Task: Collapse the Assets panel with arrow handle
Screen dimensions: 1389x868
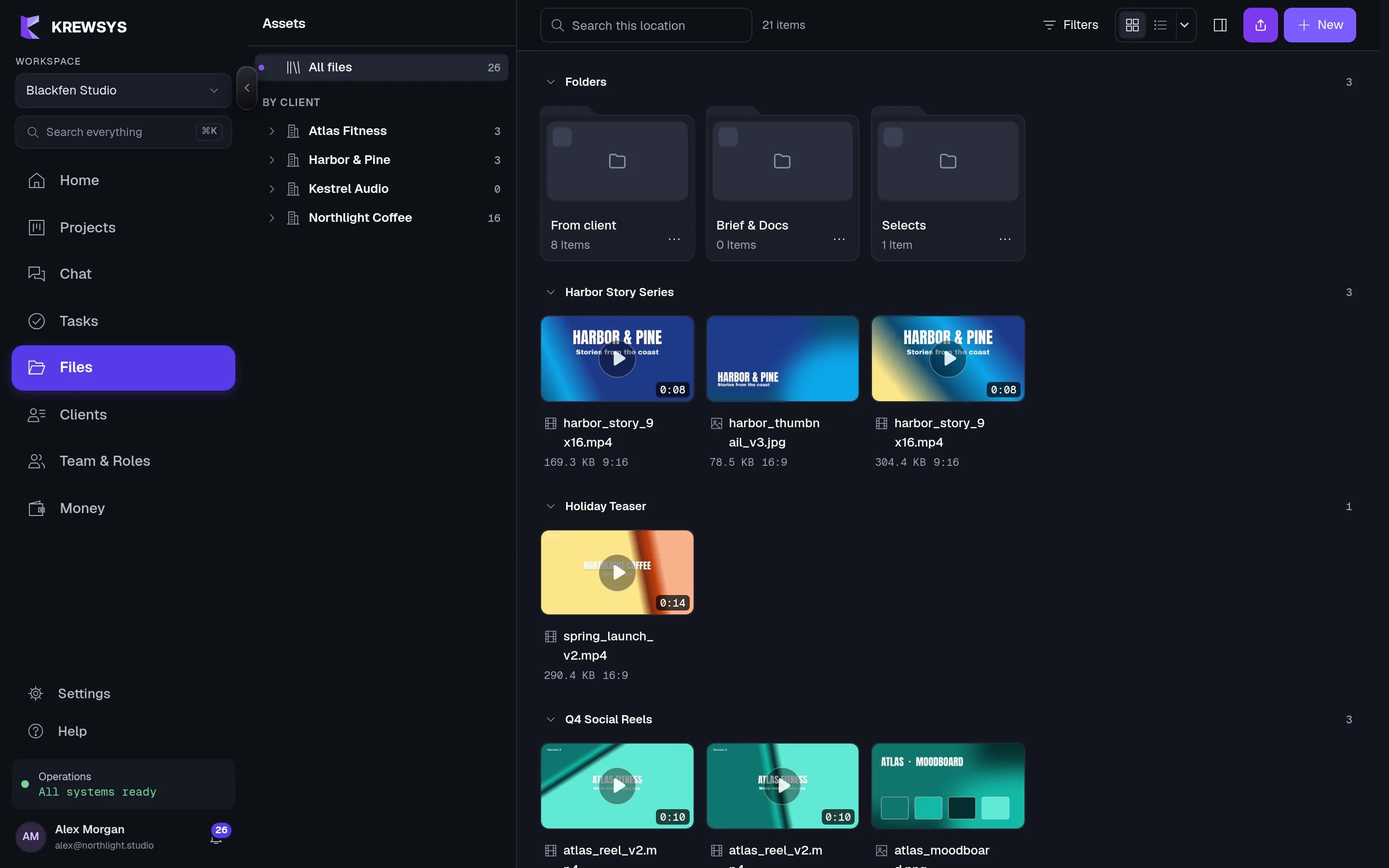Action: click(247, 88)
